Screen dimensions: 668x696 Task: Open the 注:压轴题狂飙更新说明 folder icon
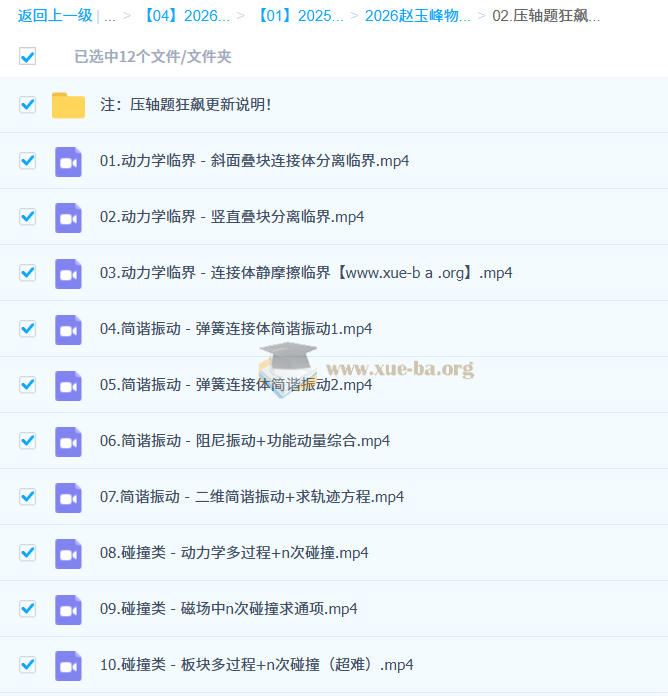click(x=68, y=105)
